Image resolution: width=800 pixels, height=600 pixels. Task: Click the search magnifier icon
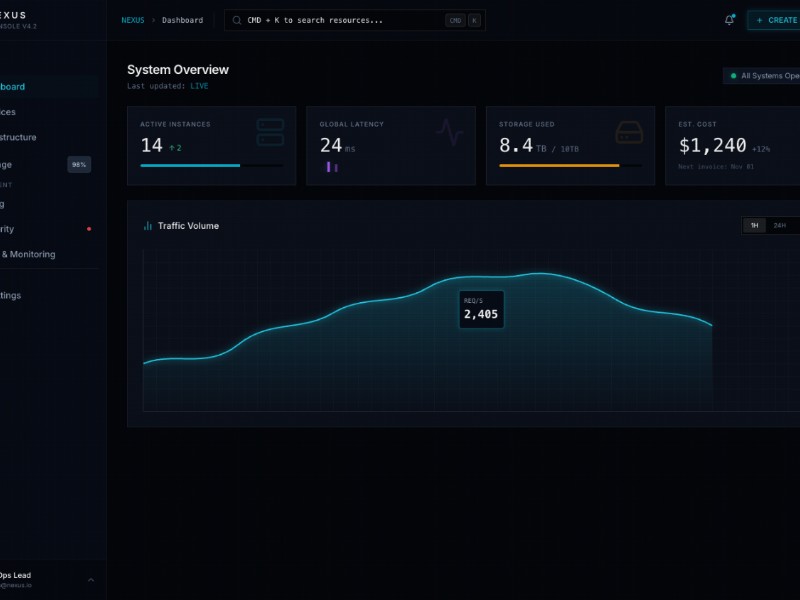click(237, 20)
